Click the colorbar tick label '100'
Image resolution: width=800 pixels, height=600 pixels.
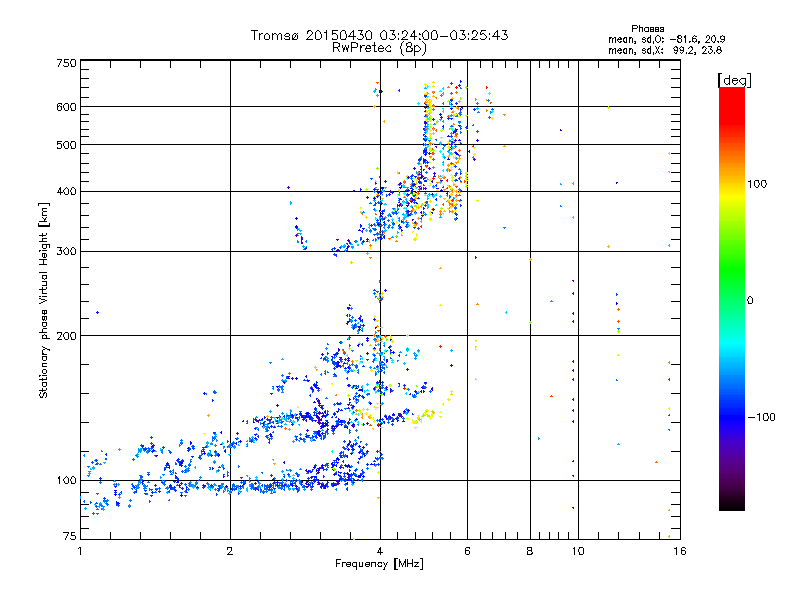point(757,184)
